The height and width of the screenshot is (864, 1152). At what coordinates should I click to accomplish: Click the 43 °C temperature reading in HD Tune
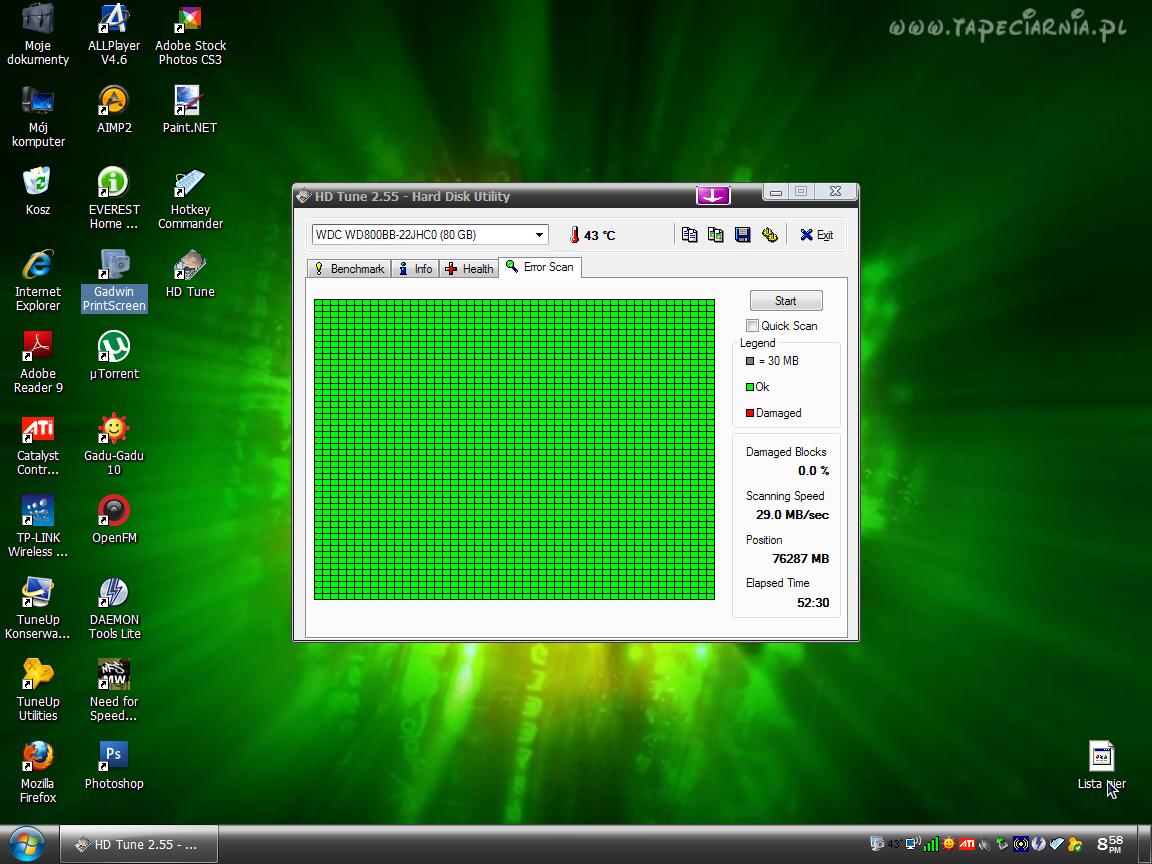[x=600, y=235]
